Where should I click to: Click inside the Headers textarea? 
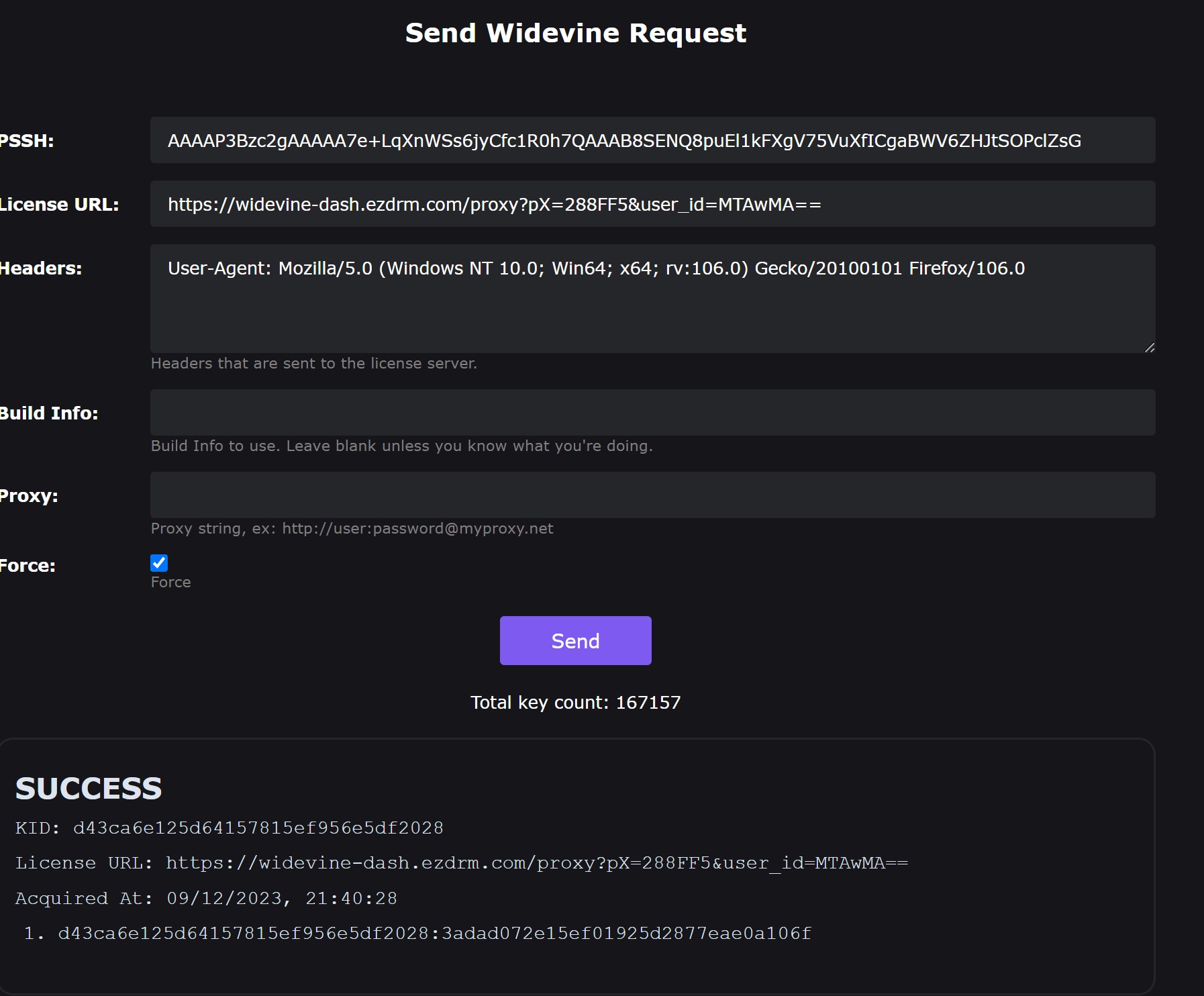(652, 299)
